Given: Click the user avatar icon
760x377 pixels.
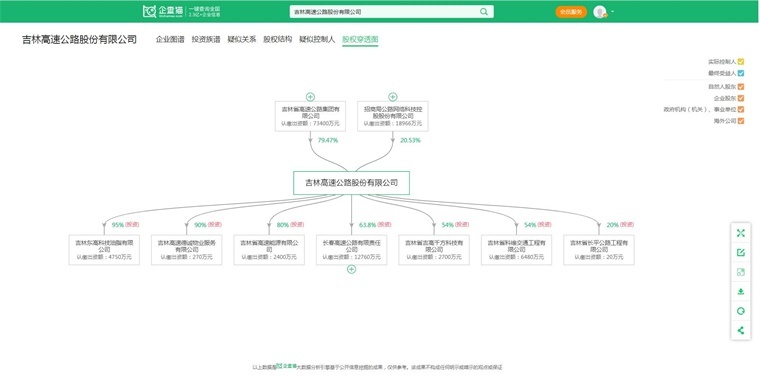Looking at the screenshot, I should (x=600, y=12).
